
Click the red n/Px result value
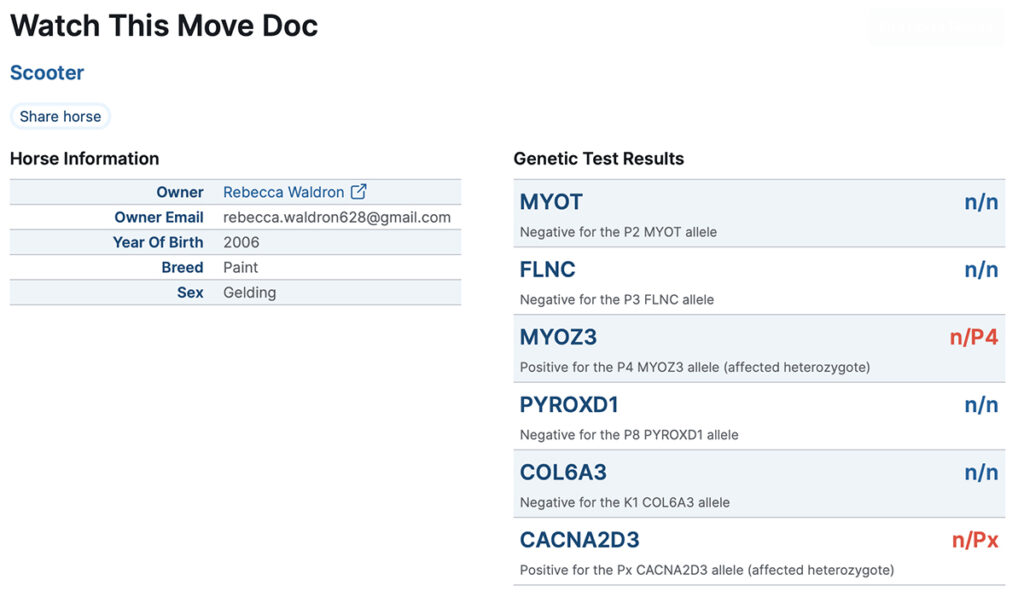(974, 540)
